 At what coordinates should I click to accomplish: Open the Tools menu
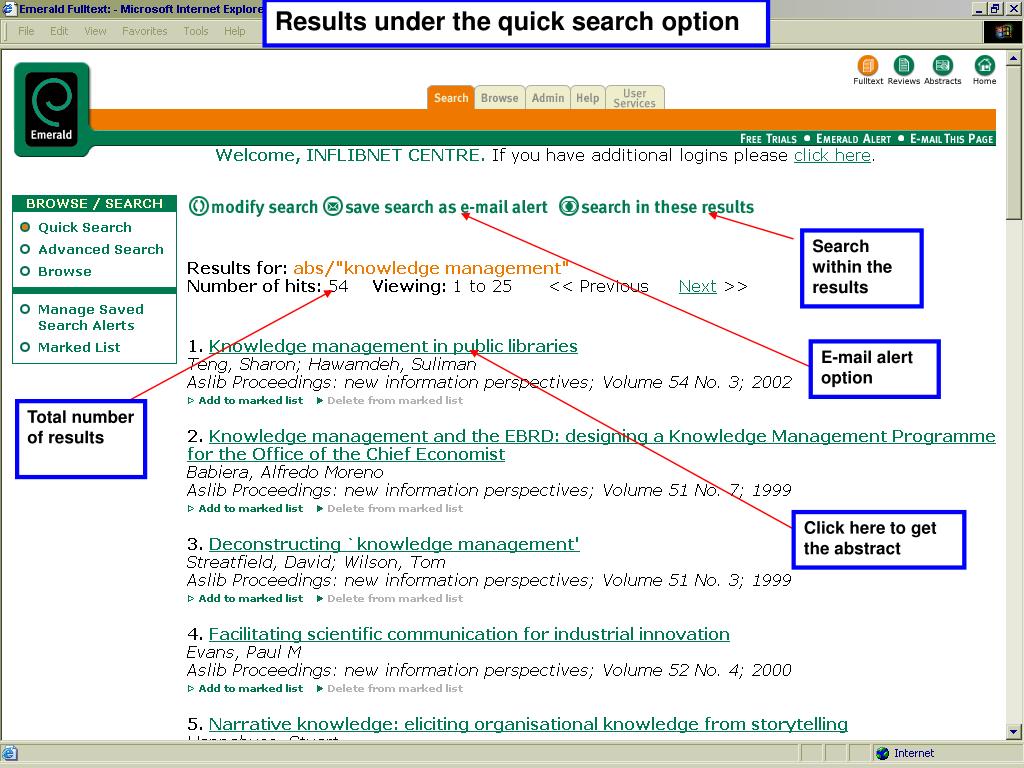click(196, 31)
